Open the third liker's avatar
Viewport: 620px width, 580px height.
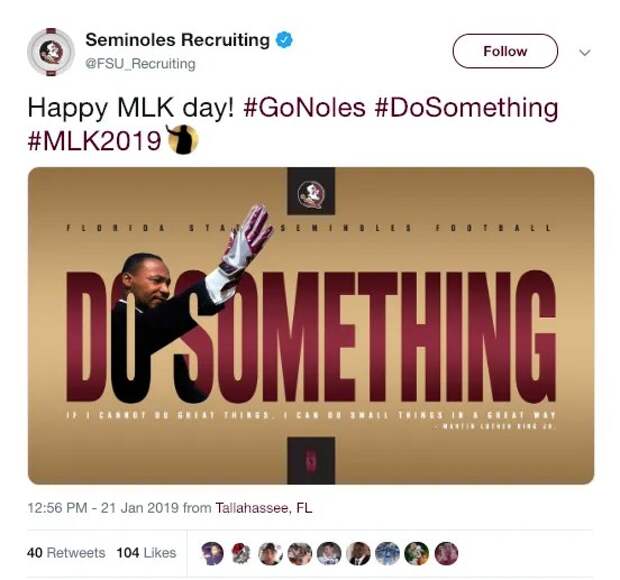[270, 553]
